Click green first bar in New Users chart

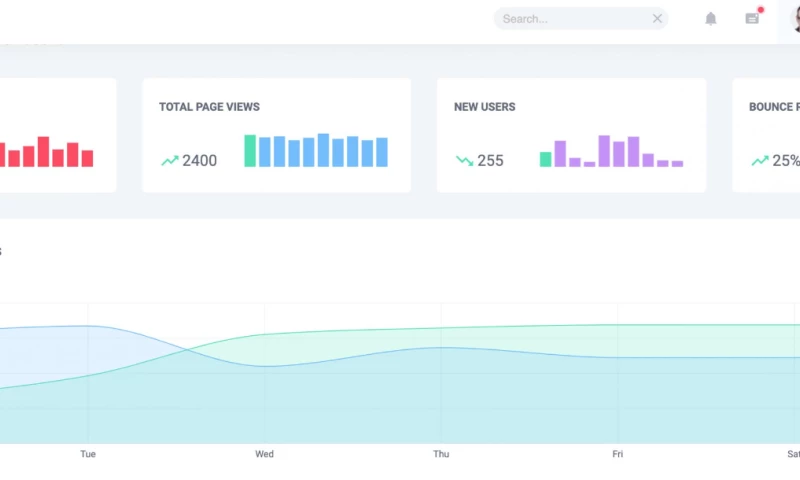pos(545,159)
